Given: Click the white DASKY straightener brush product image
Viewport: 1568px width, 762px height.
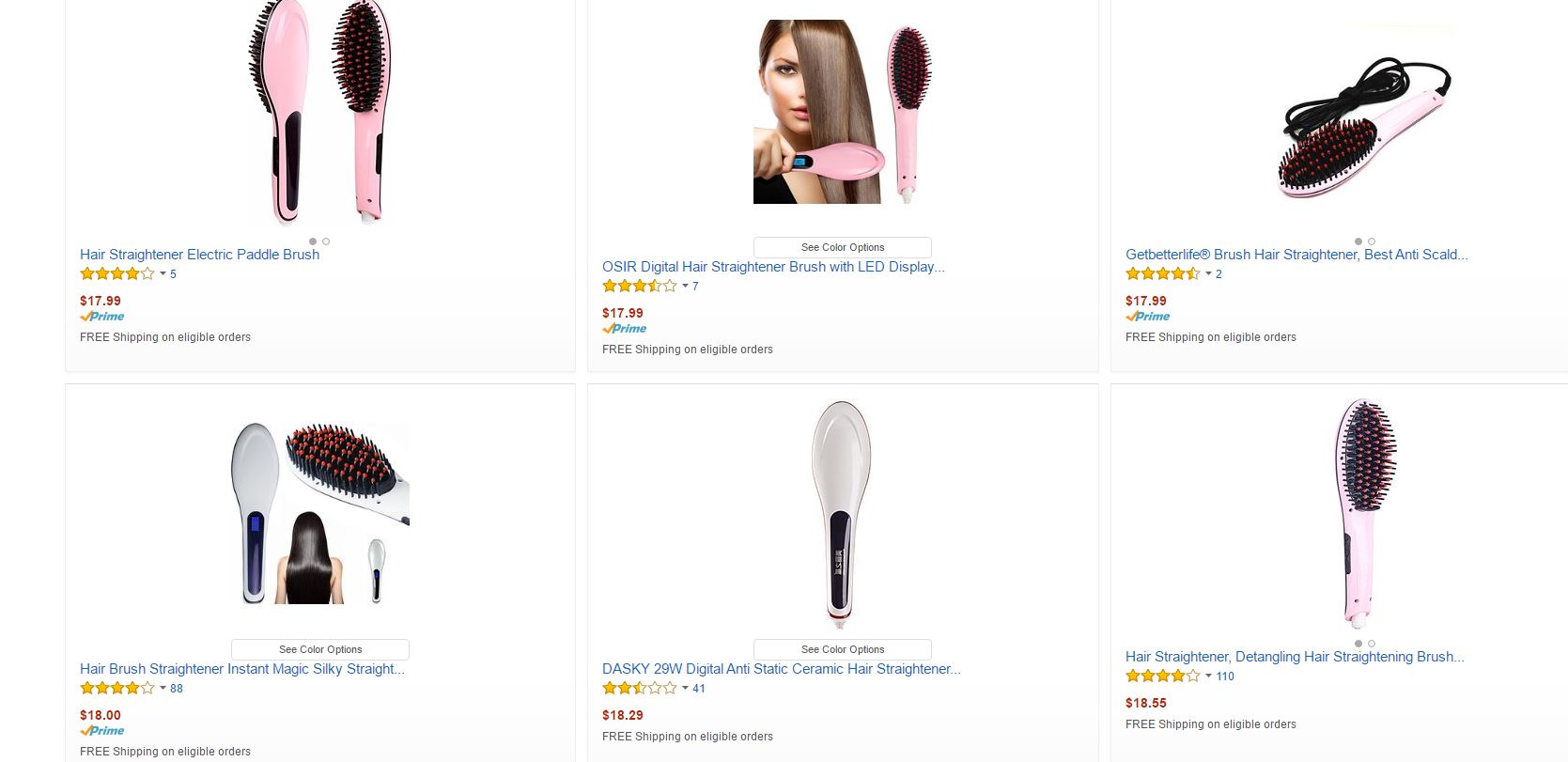Looking at the screenshot, I should [842, 512].
